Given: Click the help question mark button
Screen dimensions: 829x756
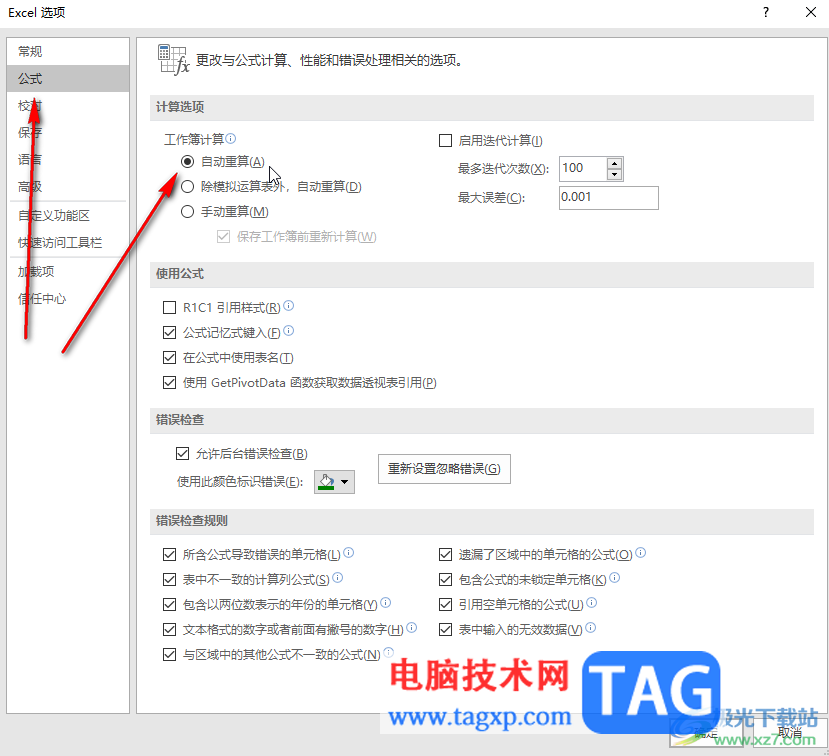Looking at the screenshot, I should pos(766,12).
